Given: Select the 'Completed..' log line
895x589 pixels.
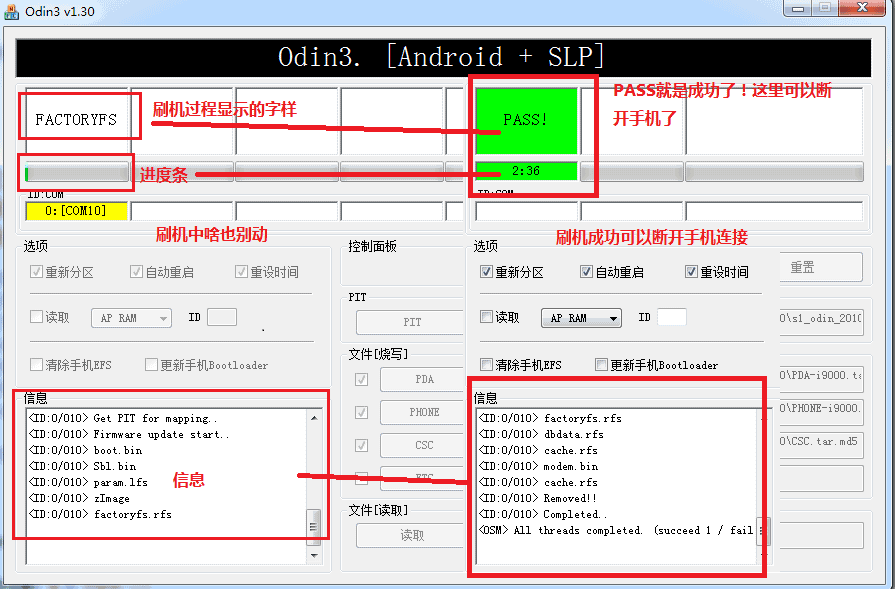Looking at the screenshot, I should [543, 514].
